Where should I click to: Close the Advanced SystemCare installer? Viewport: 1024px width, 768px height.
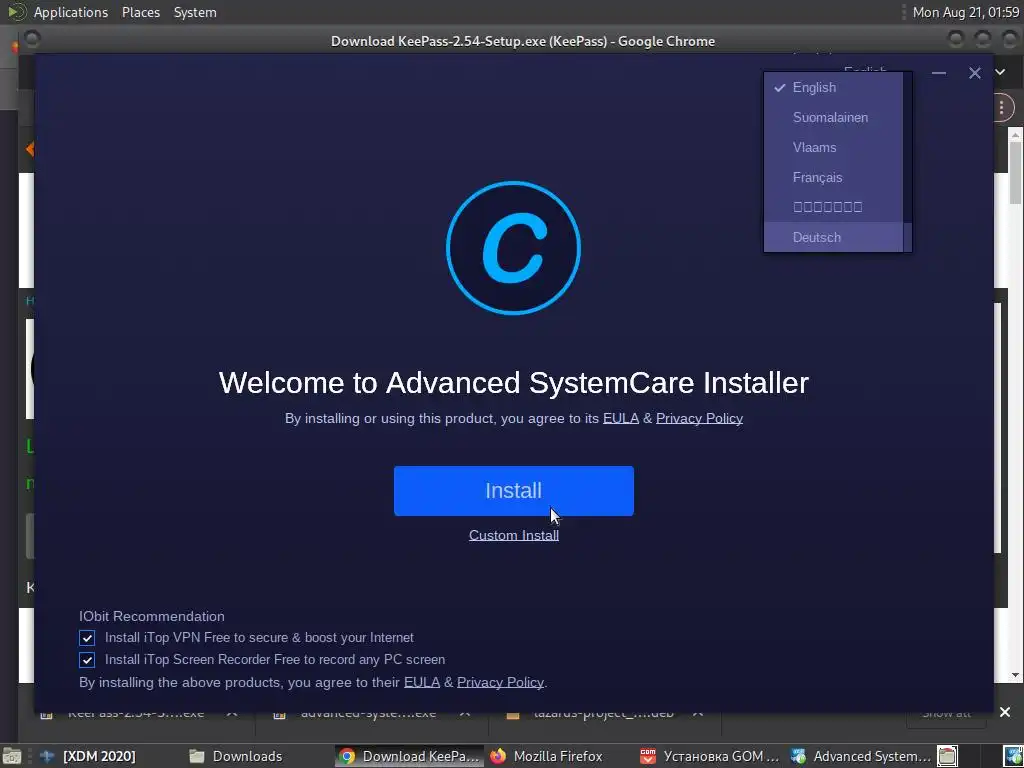[974, 73]
